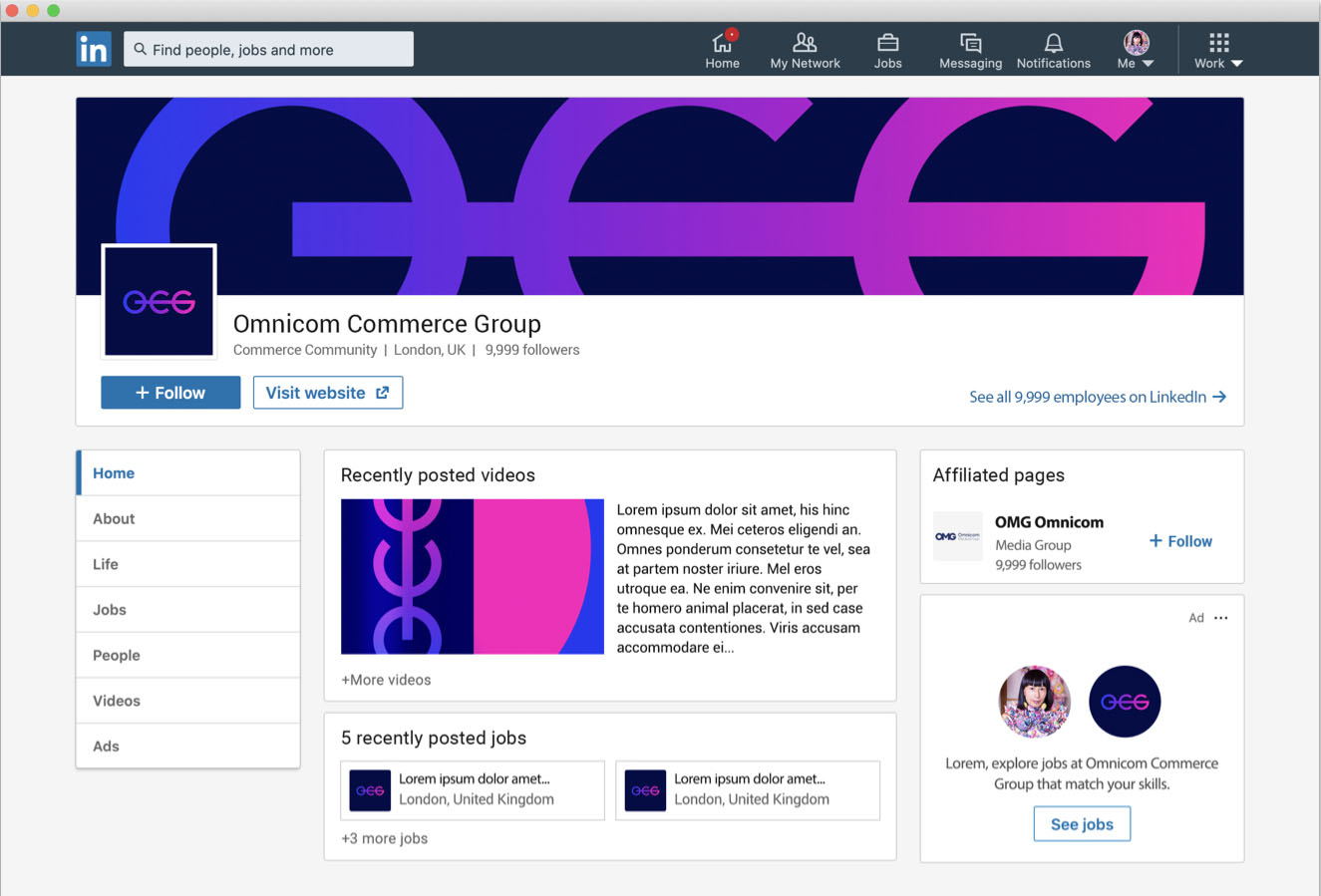Switch to the About tab
Screen dimensions: 1321x896
[188, 518]
